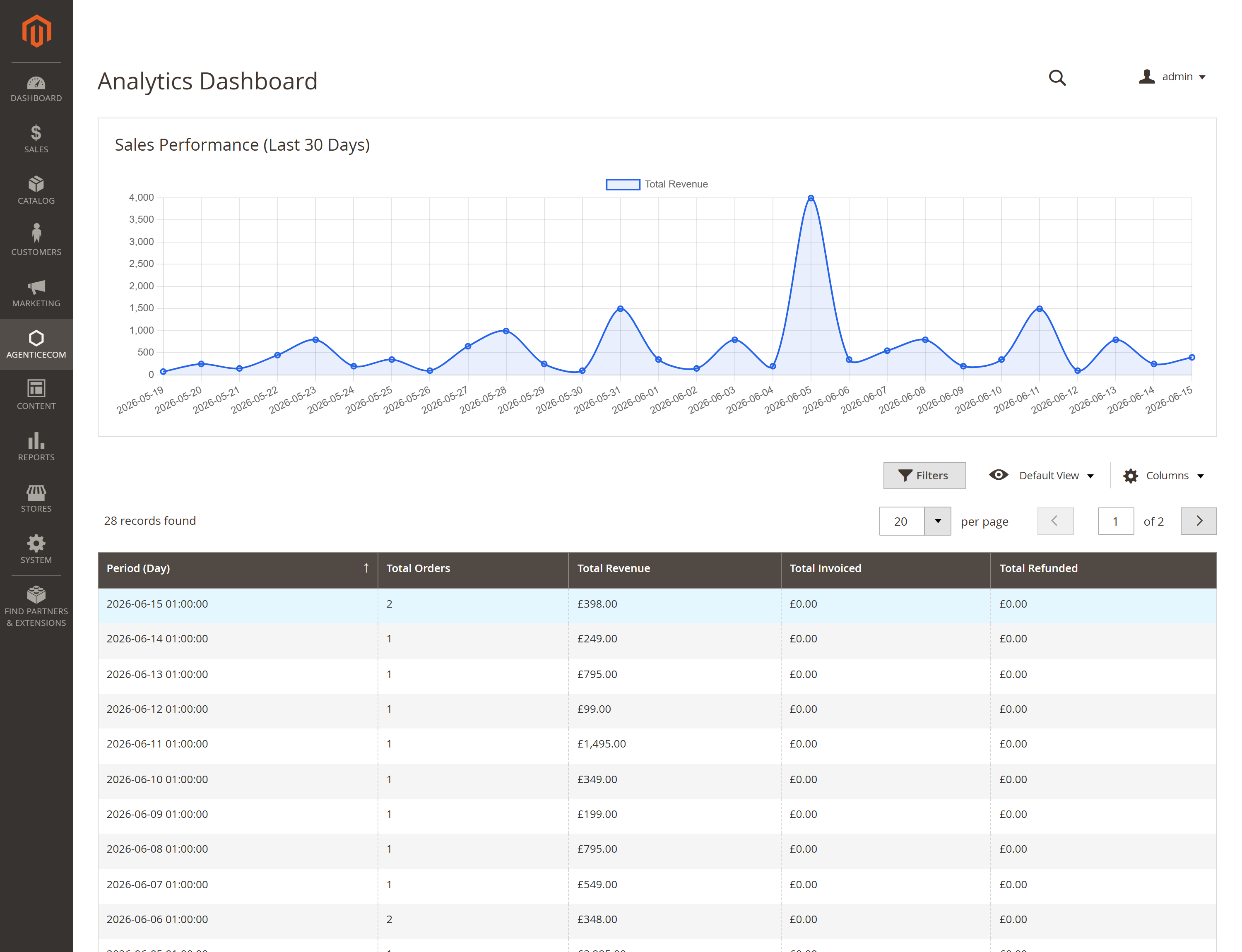Select the 2026-06-14 01:00:00 row
1242x952 pixels.
pos(657,640)
